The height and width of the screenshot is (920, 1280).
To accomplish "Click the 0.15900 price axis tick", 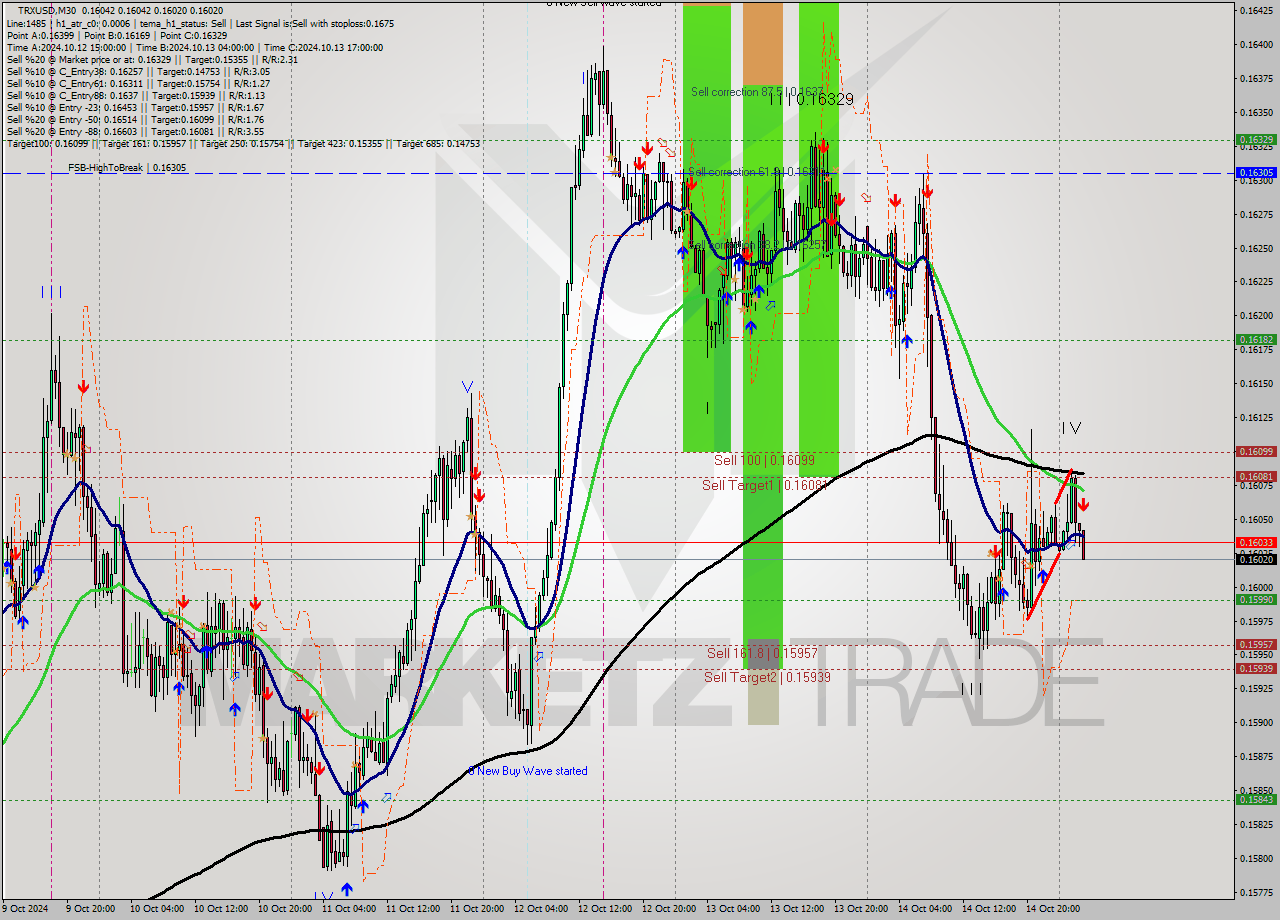I will (x=1256, y=722).
